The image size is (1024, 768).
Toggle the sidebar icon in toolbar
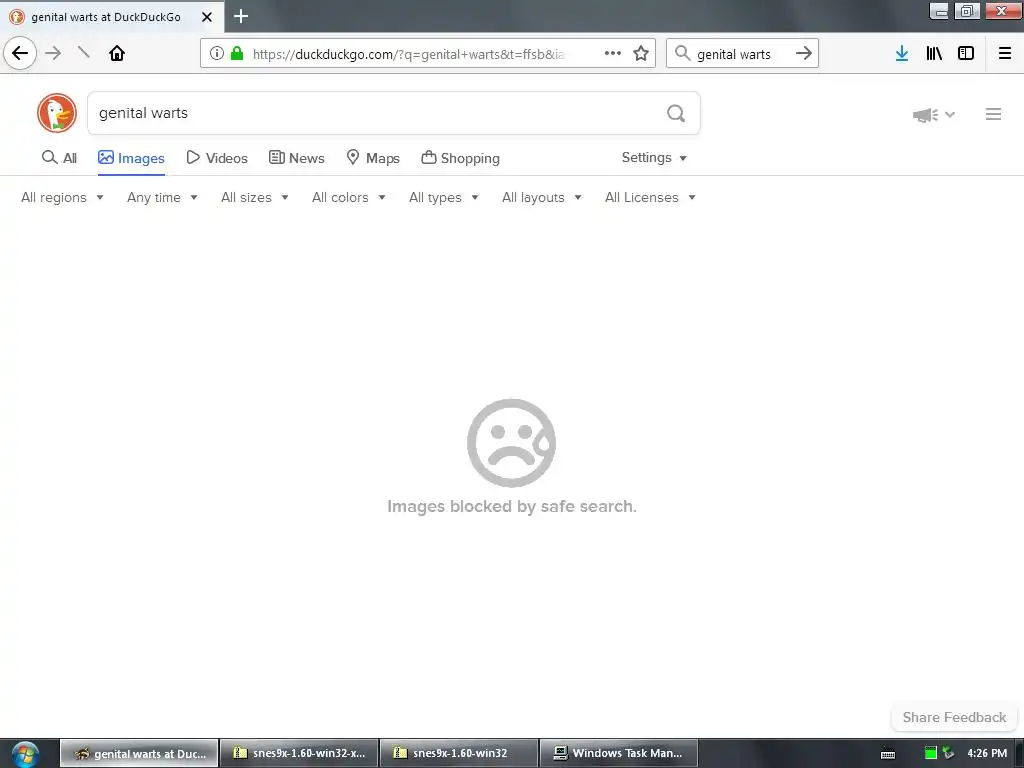(966, 53)
